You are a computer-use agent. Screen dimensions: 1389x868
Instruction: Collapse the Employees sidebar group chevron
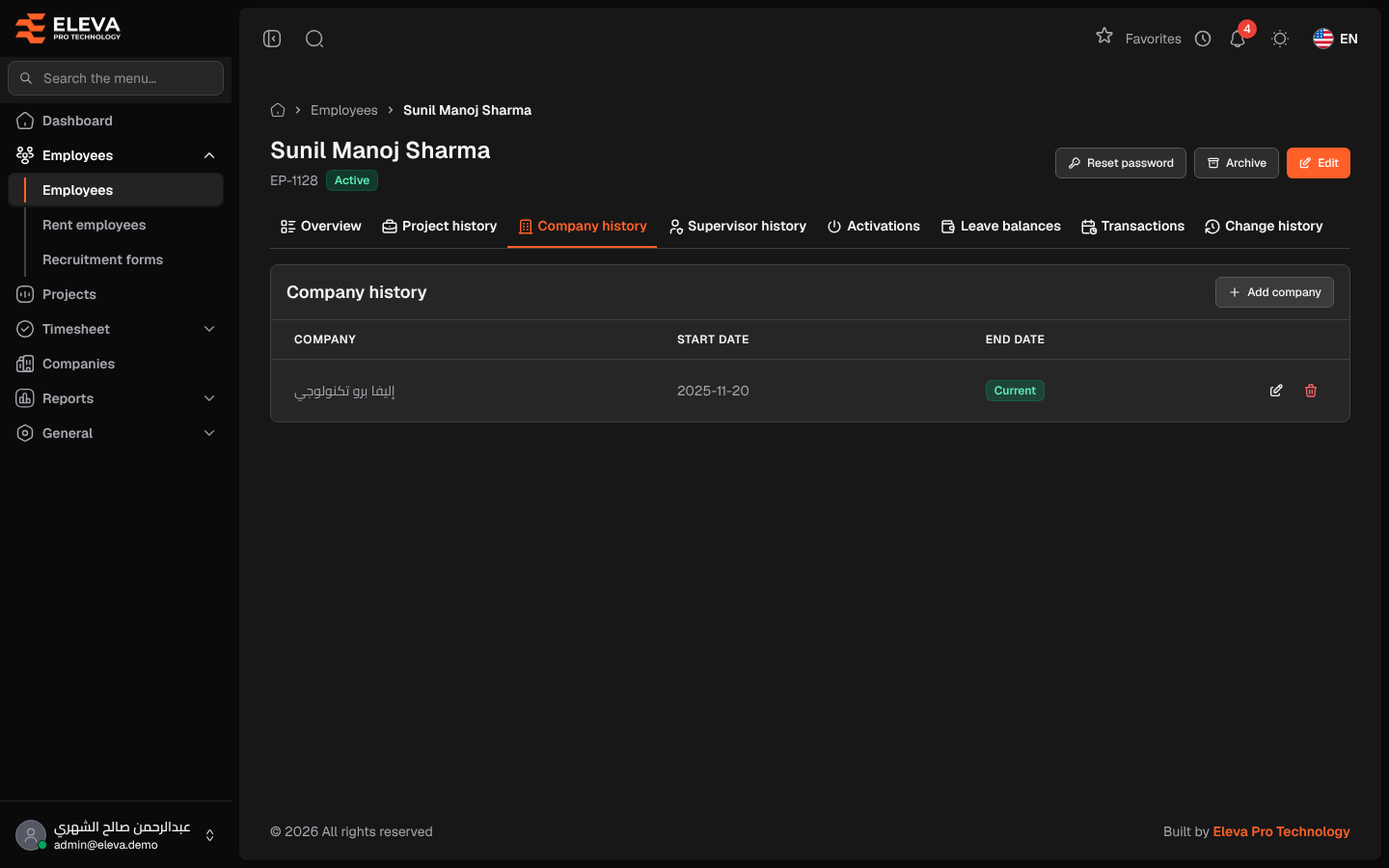coord(209,155)
